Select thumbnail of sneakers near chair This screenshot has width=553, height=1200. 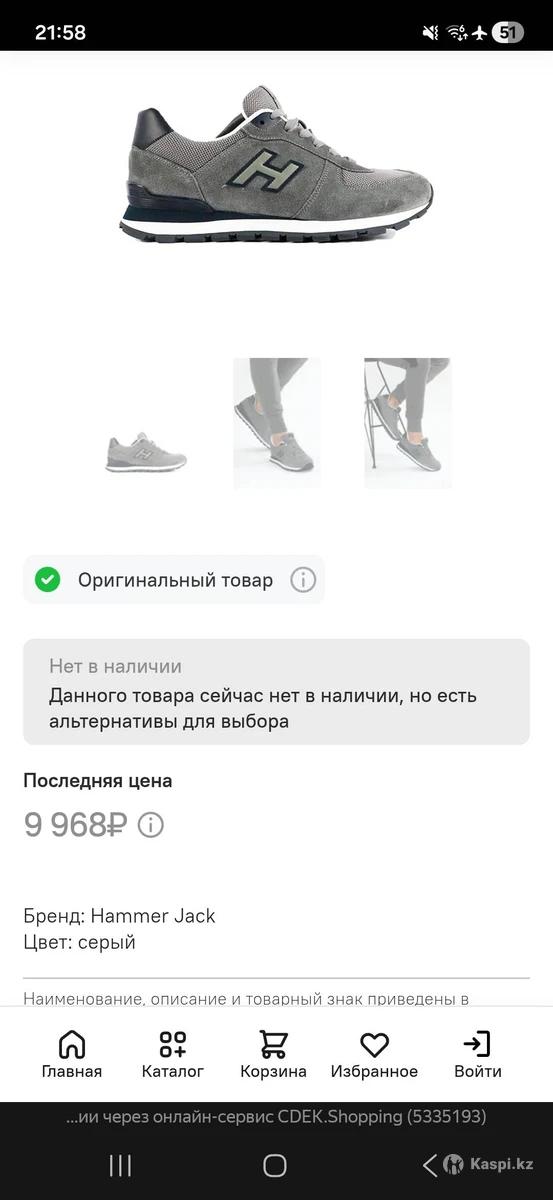(x=408, y=423)
